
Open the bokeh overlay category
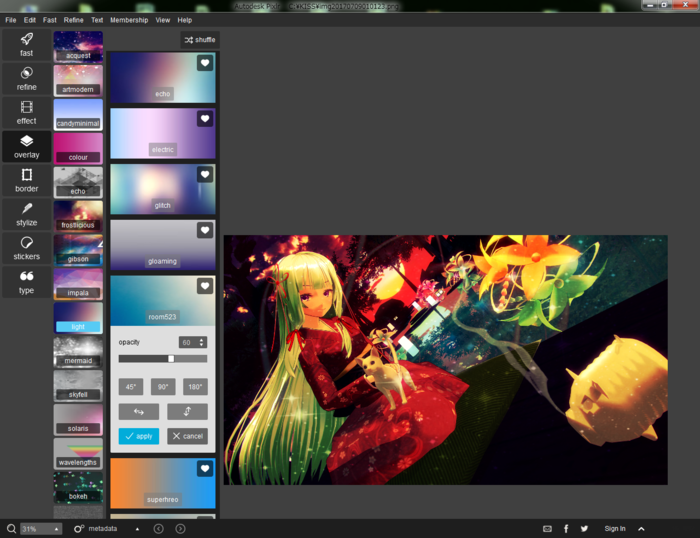point(78,488)
